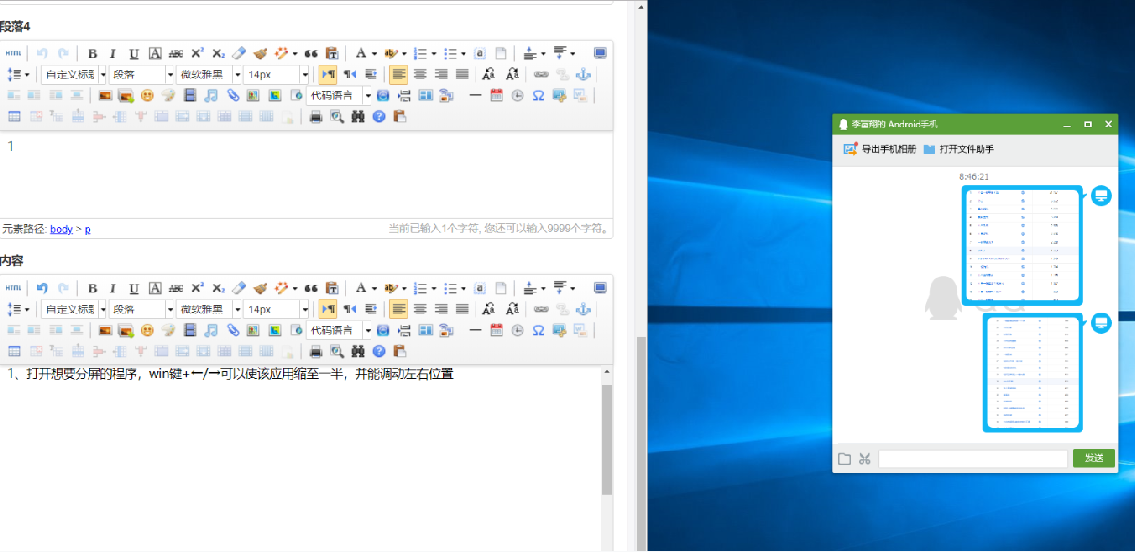Open print function in 段落4 editor toolbar
The width and height of the screenshot is (1135, 552).
(x=316, y=117)
